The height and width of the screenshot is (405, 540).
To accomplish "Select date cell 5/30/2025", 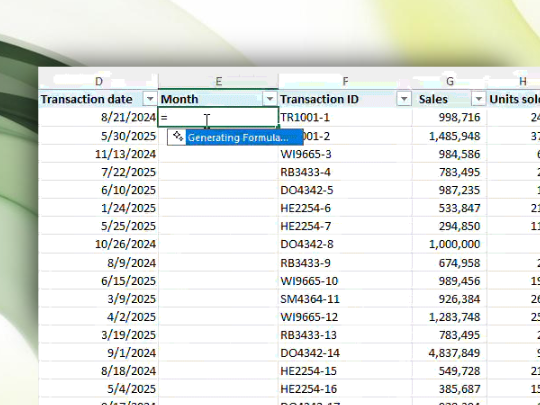I will [98, 136].
